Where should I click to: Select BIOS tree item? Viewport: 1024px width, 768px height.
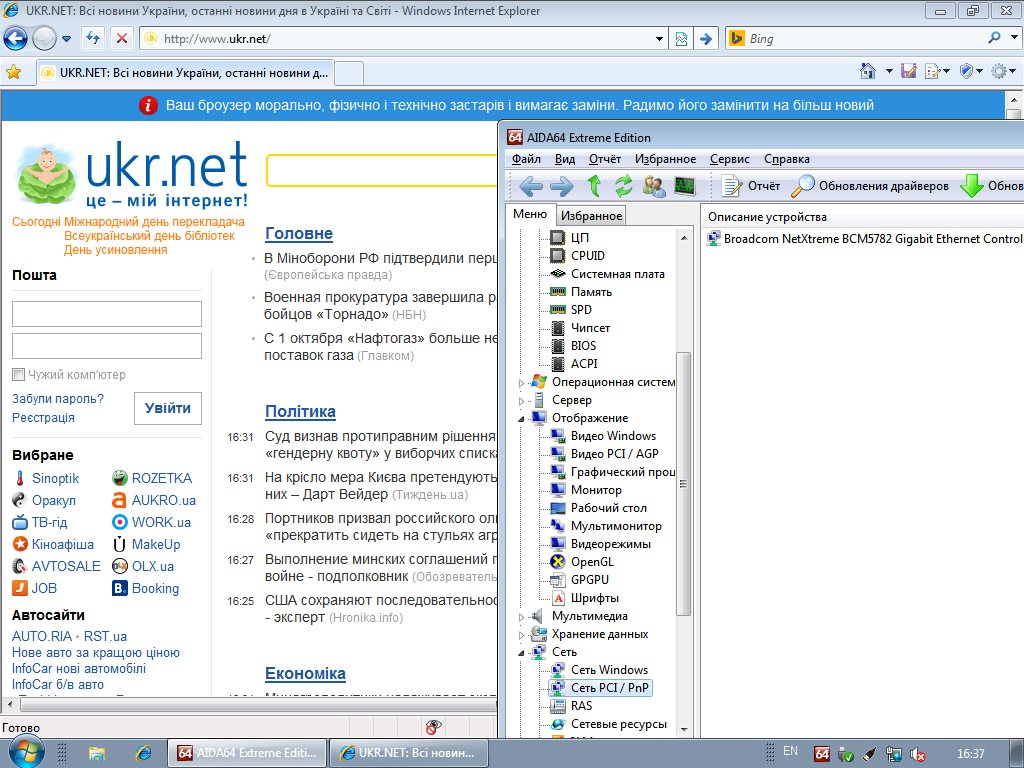583,345
